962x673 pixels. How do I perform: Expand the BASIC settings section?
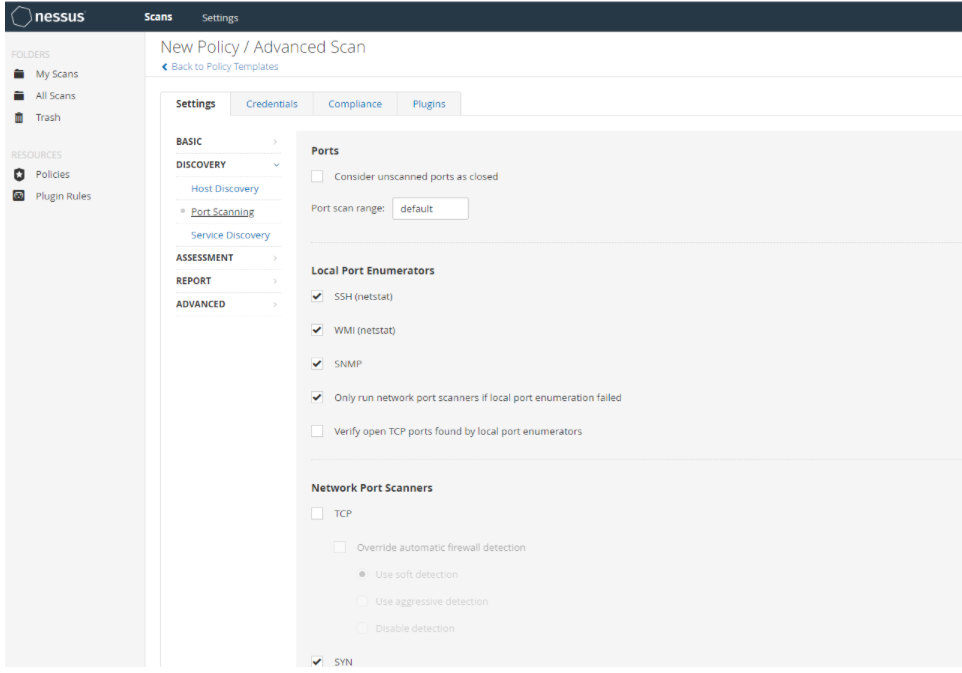tap(228, 142)
